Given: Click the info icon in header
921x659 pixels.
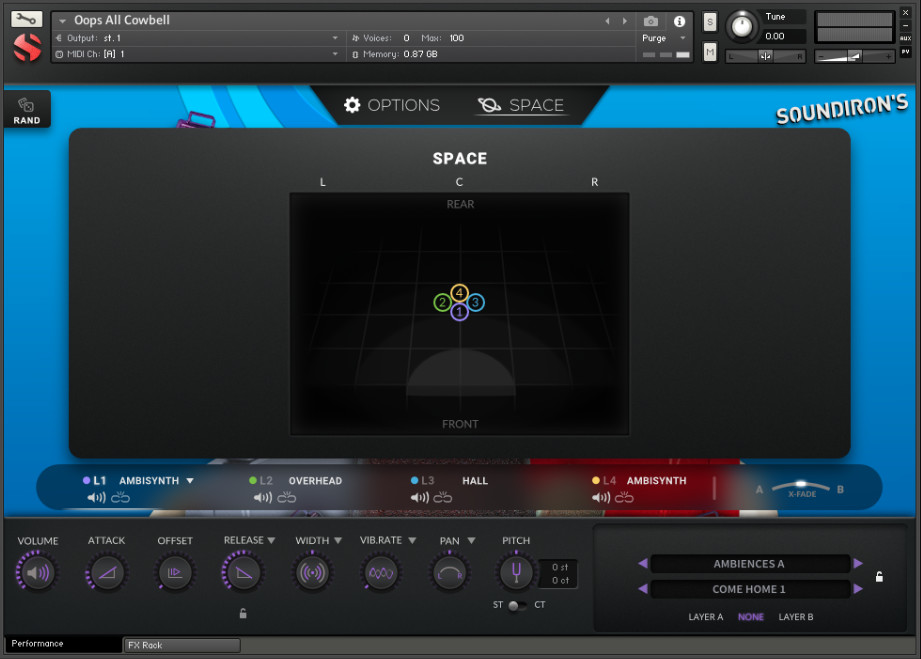Looking at the screenshot, I should (x=680, y=21).
